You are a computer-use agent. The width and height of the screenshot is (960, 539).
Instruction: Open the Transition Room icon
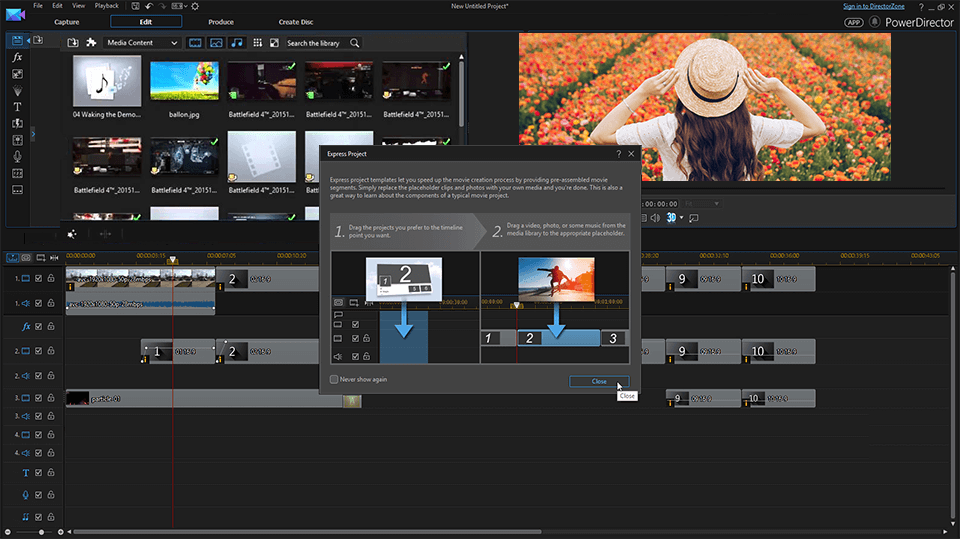coord(17,124)
